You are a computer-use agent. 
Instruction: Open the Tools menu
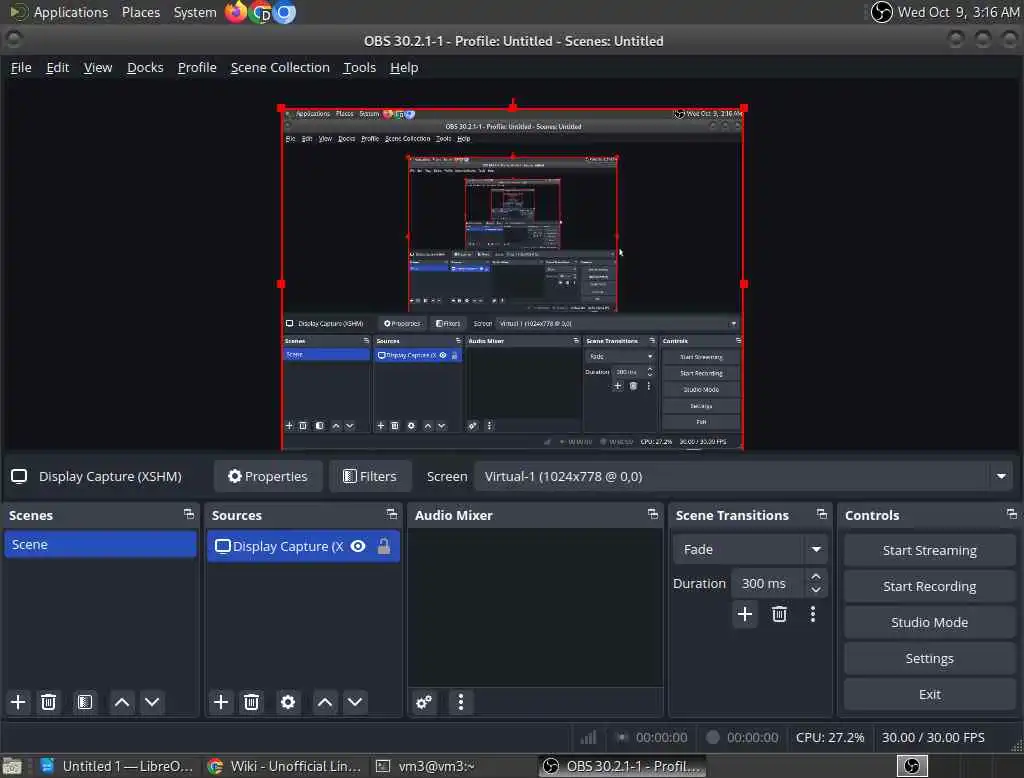360,67
